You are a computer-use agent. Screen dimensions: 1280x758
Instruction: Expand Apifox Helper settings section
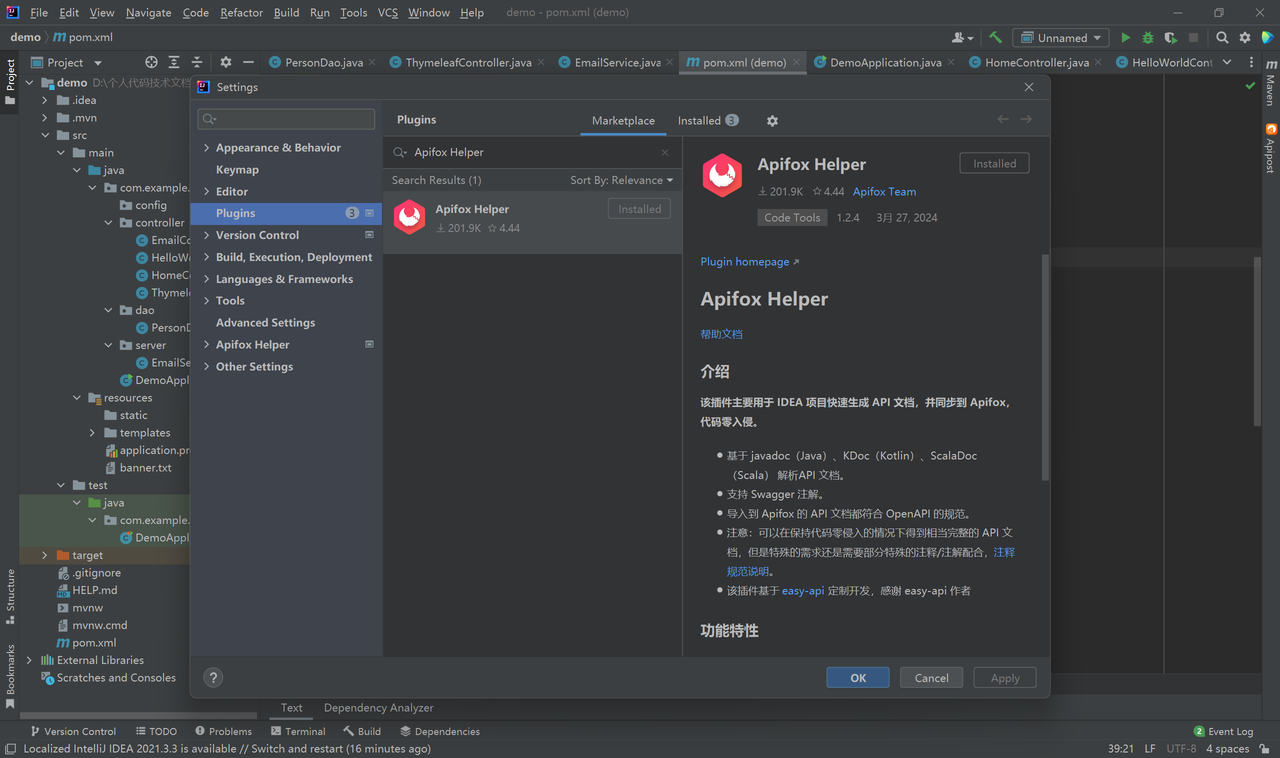tap(207, 344)
